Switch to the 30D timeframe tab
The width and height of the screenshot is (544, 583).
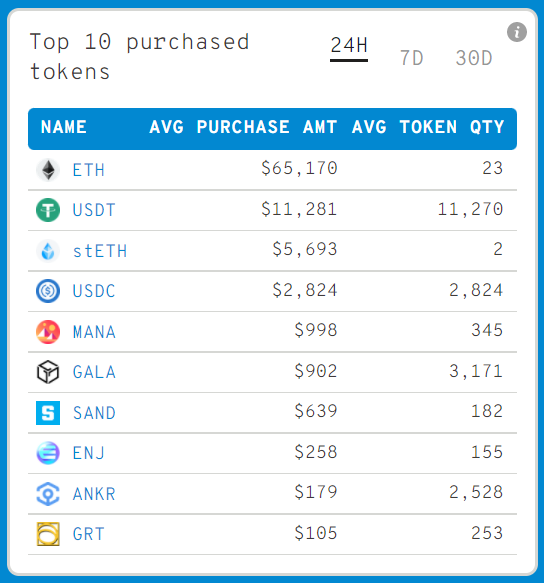pyautogui.click(x=474, y=58)
